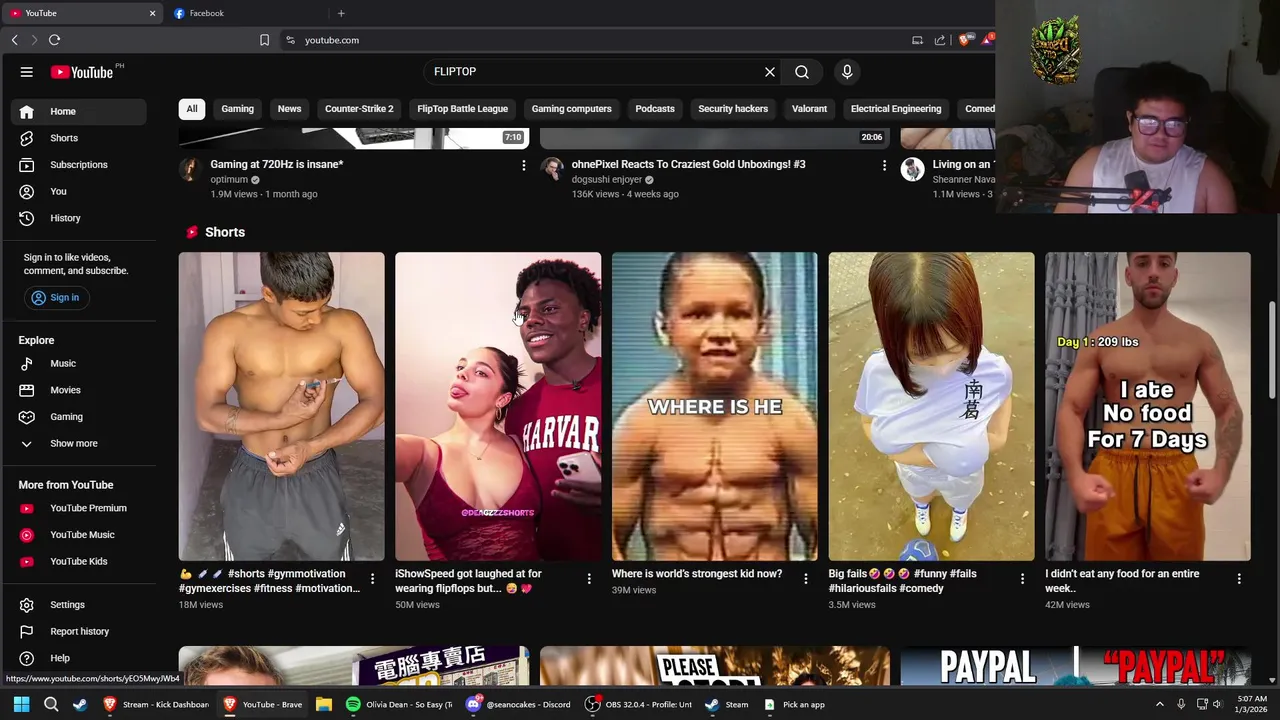Clear the FLIPTOP search text with the X
1280x720 pixels.
pyautogui.click(x=770, y=72)
